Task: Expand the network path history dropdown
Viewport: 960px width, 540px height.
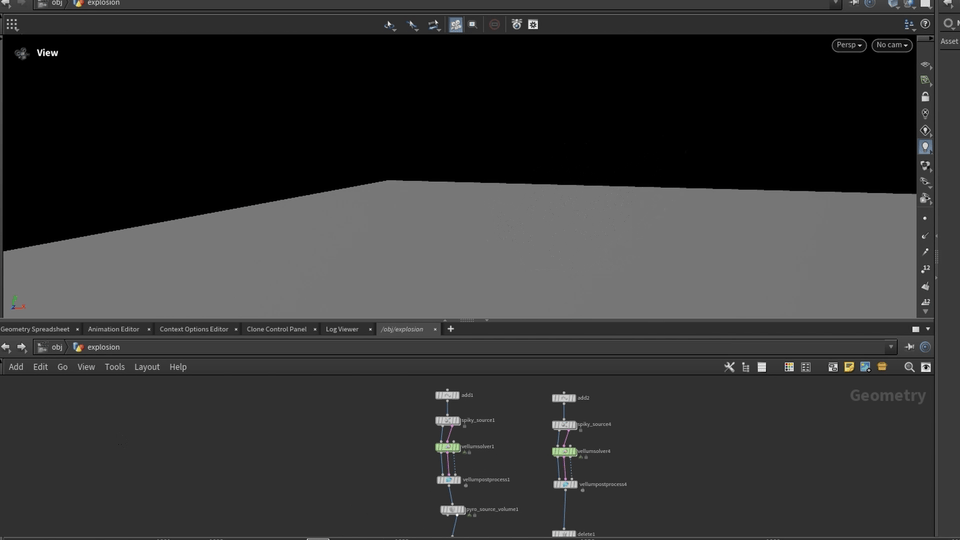Action: click(x=891, y=347)
